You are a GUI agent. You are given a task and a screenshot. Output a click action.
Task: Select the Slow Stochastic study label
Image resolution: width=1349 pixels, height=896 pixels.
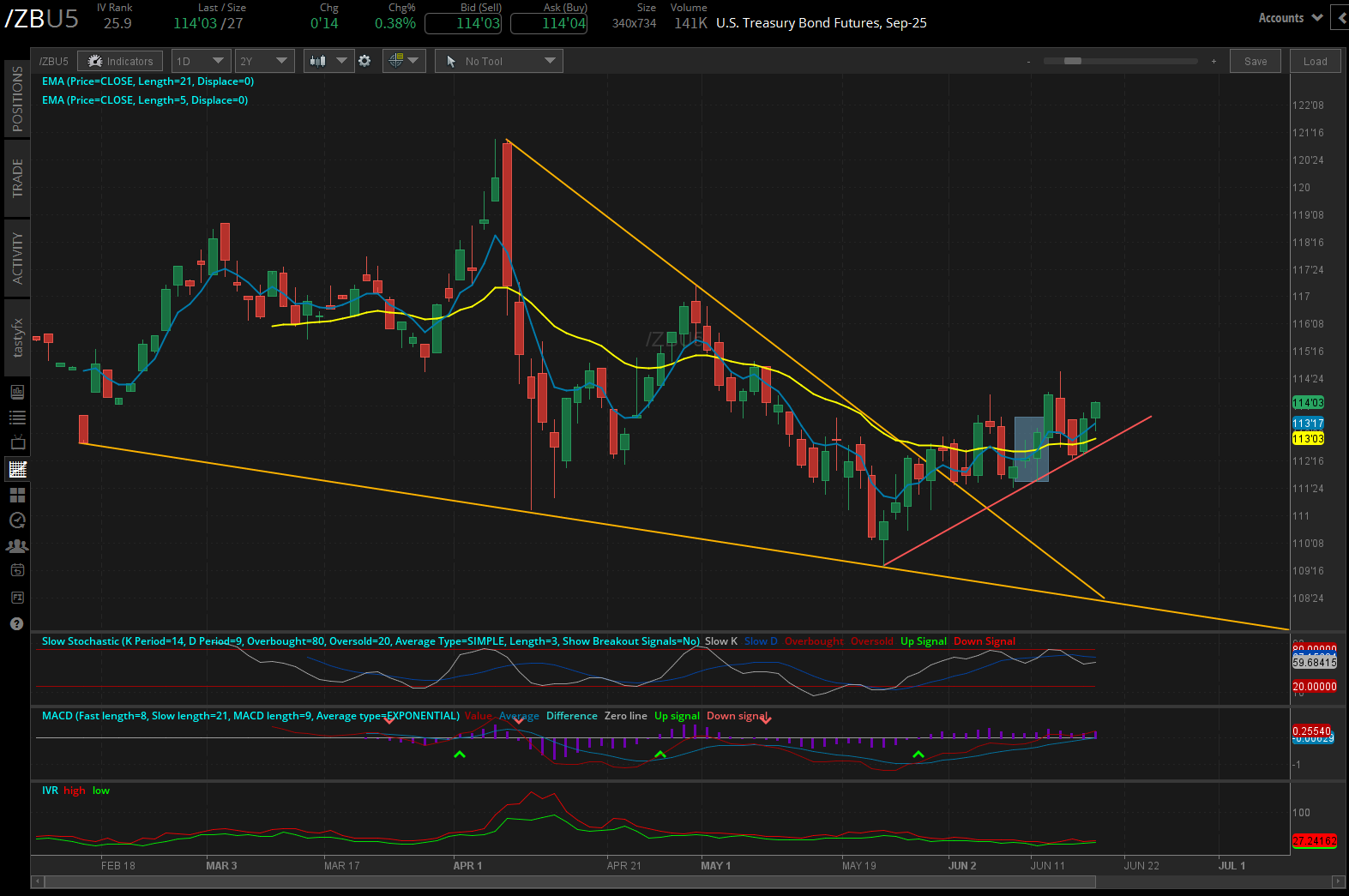point(370,641)
